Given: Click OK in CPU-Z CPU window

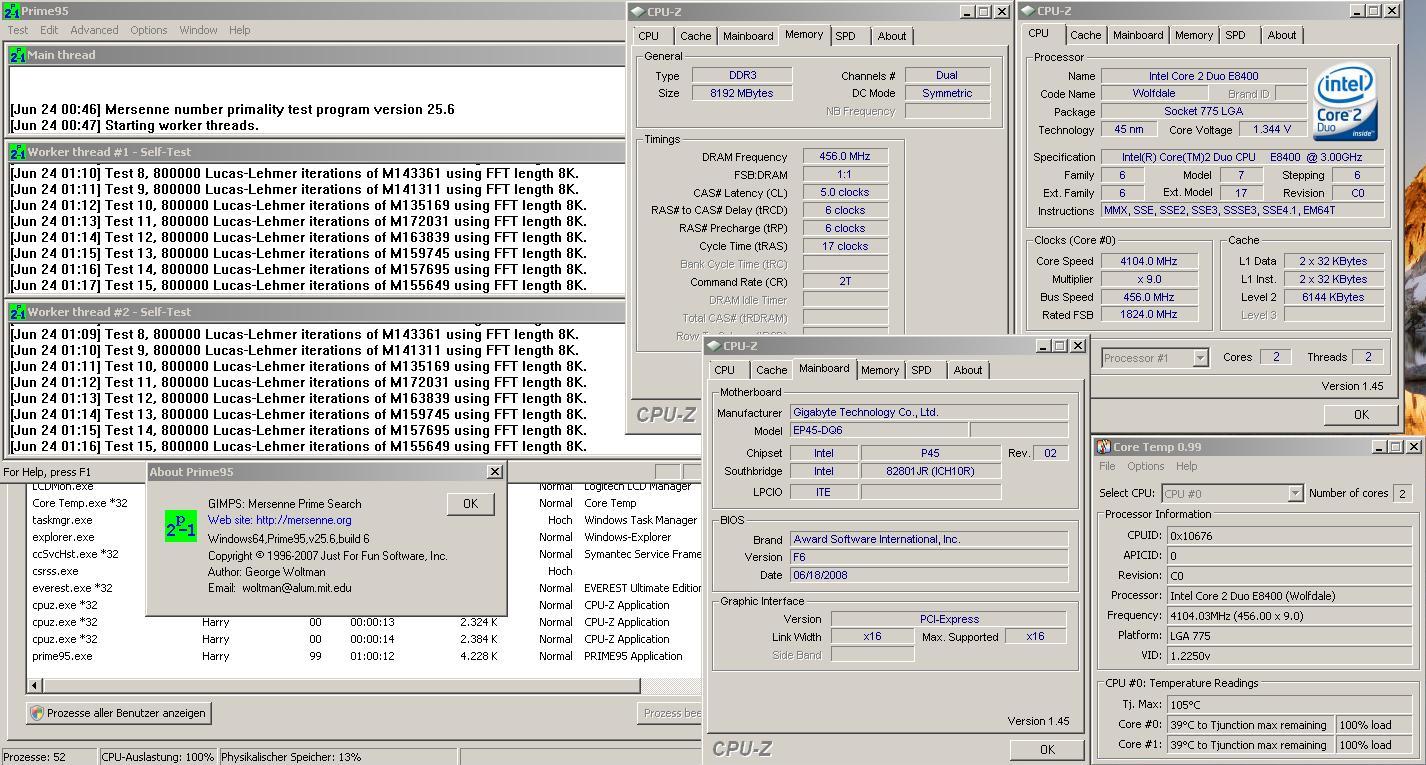Looking at the screenshot, I should [1361, 414].
